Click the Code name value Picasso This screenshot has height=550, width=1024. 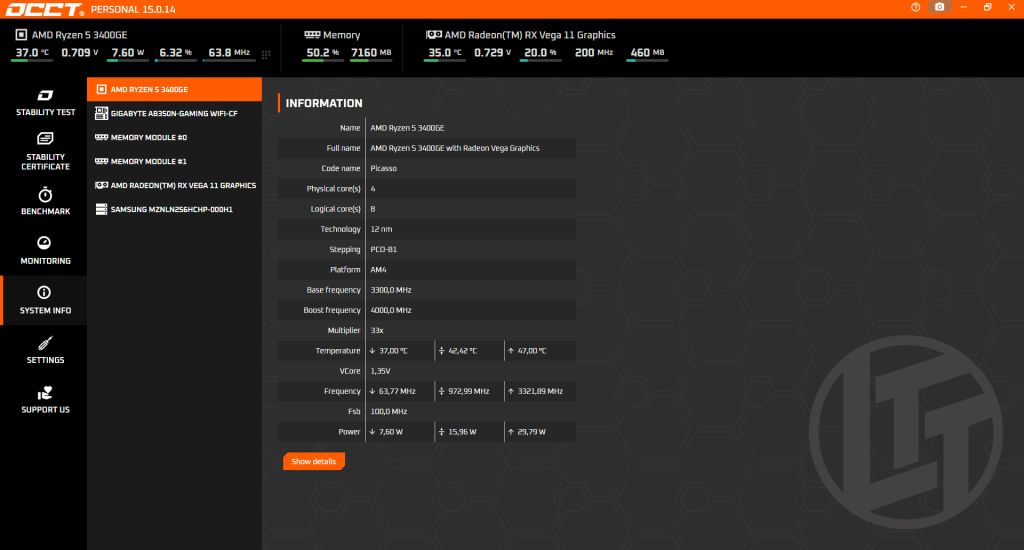pyautogui.click(x=383, y=169)
